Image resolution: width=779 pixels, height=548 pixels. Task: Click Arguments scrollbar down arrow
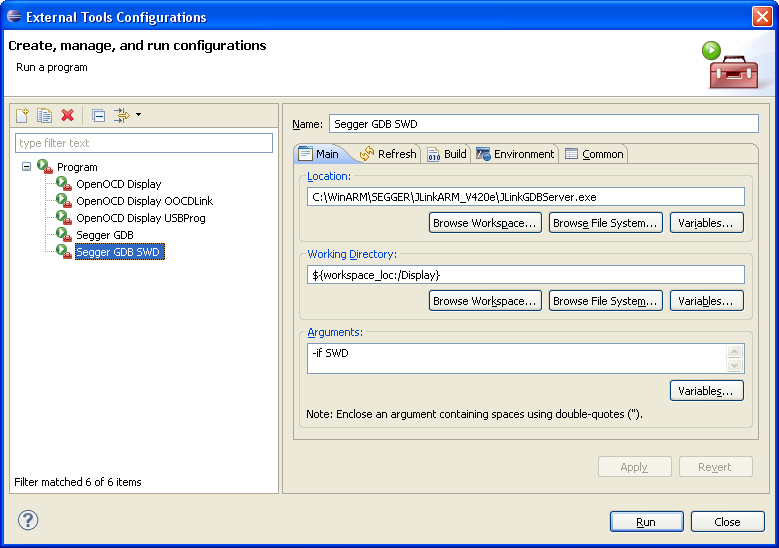(x=735, y=366)
